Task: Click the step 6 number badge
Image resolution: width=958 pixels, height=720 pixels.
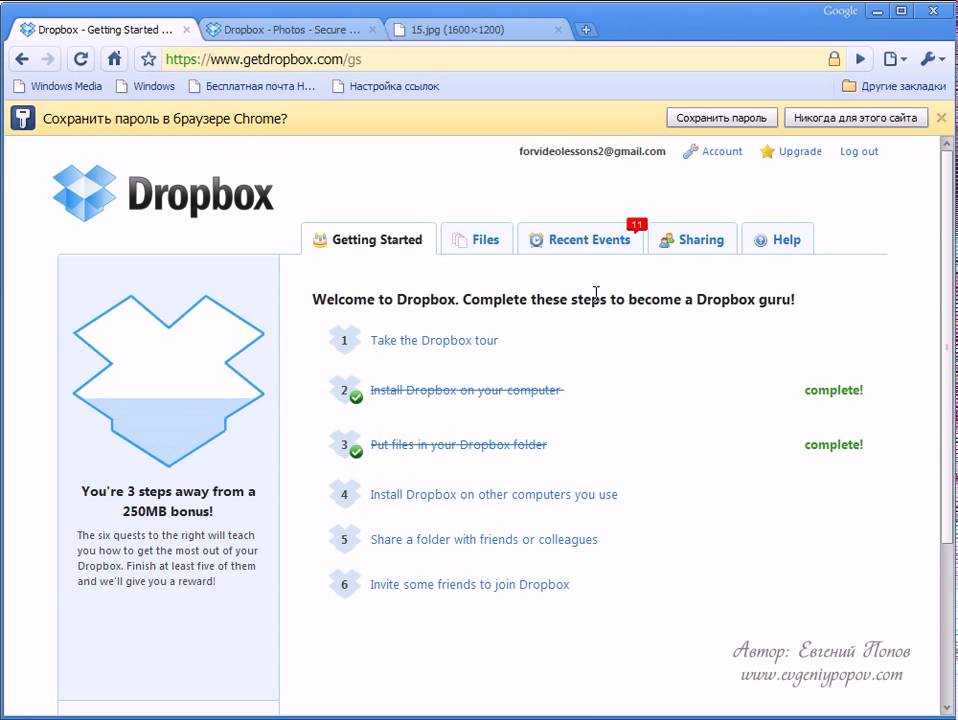Action: pos(345,584)
